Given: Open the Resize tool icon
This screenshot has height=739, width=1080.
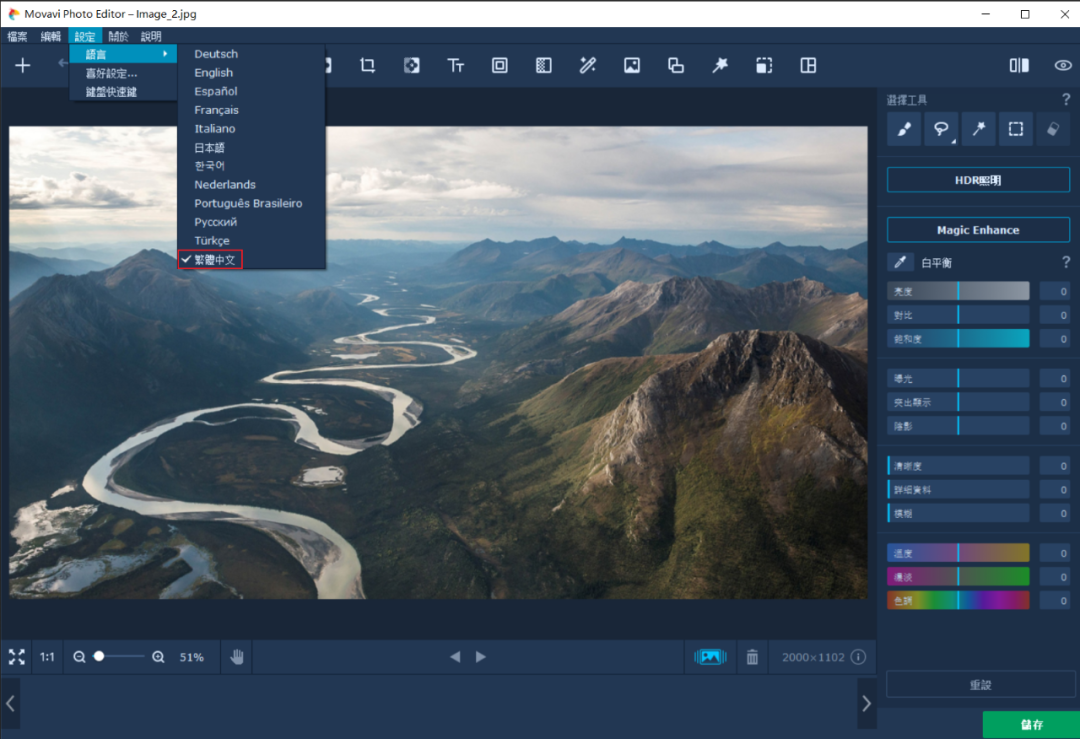Looking at the screenshot, I should coord(764,65).
